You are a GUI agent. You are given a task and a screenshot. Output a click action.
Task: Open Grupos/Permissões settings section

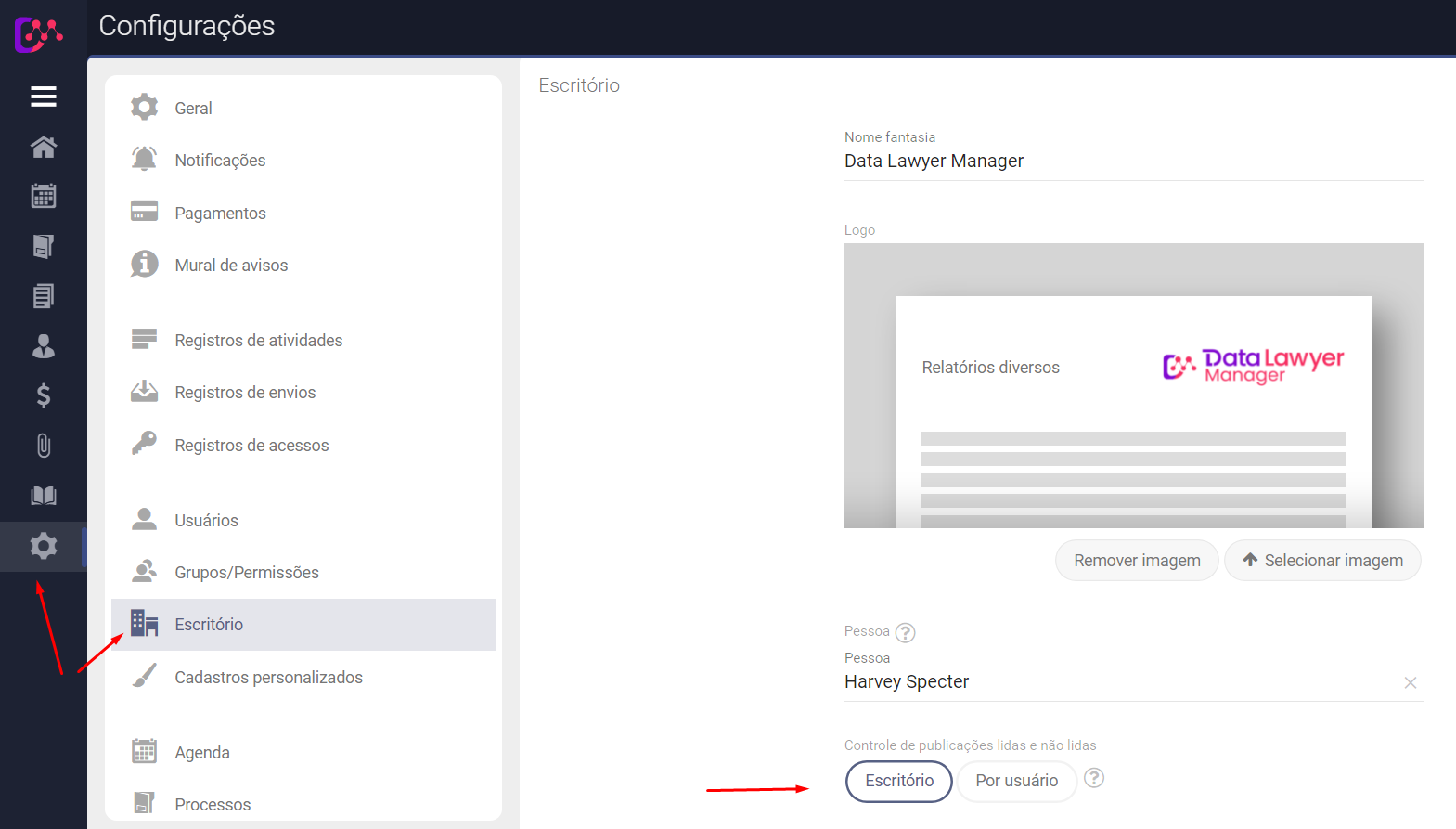[x=246, y=573]
